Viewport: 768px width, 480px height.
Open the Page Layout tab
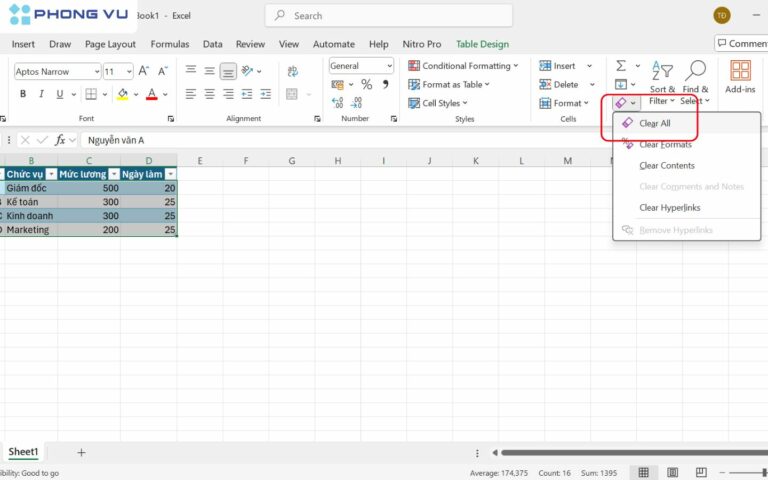tap(110, 44)
